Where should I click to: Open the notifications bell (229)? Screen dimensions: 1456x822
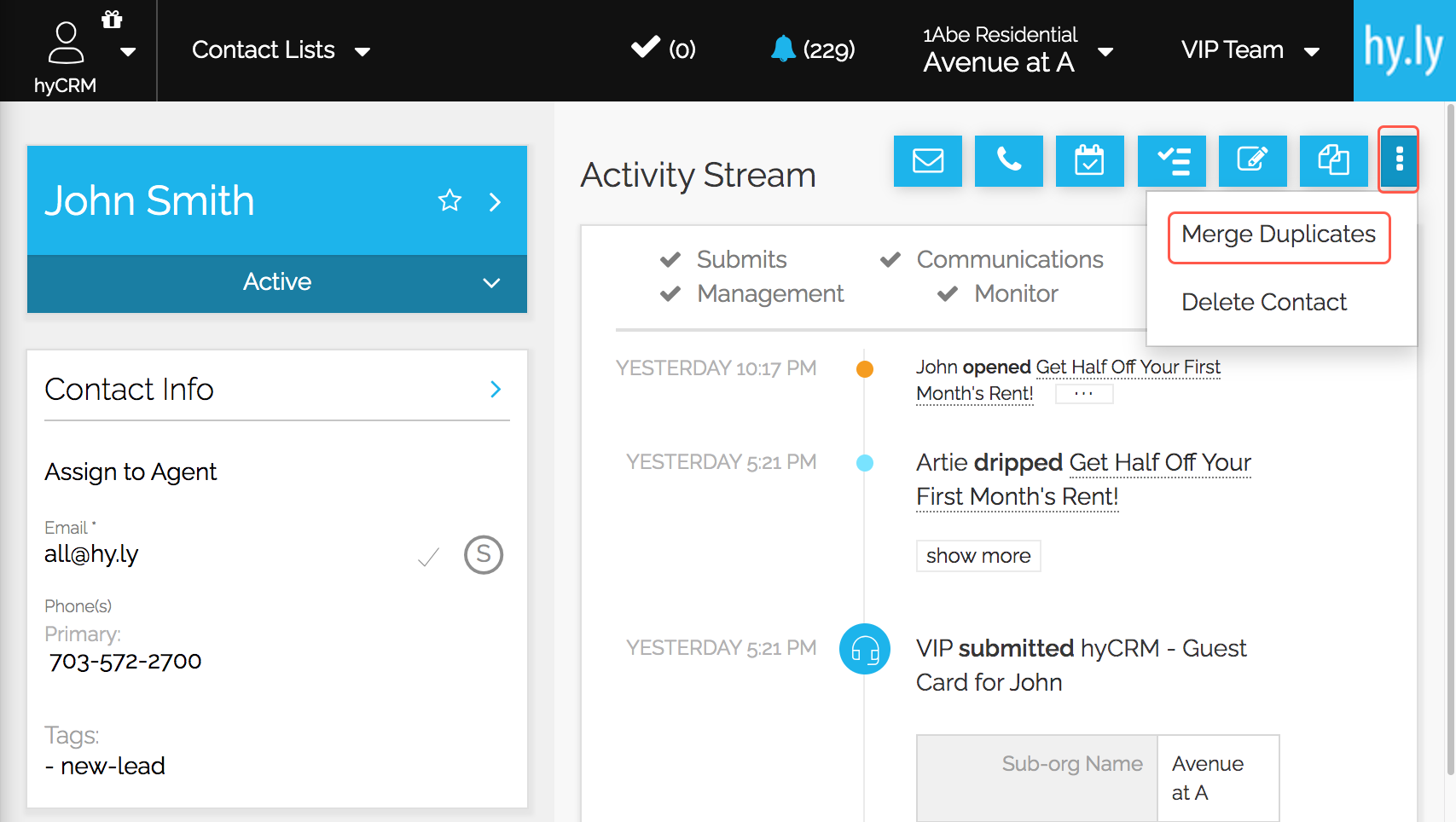[812, 49]
